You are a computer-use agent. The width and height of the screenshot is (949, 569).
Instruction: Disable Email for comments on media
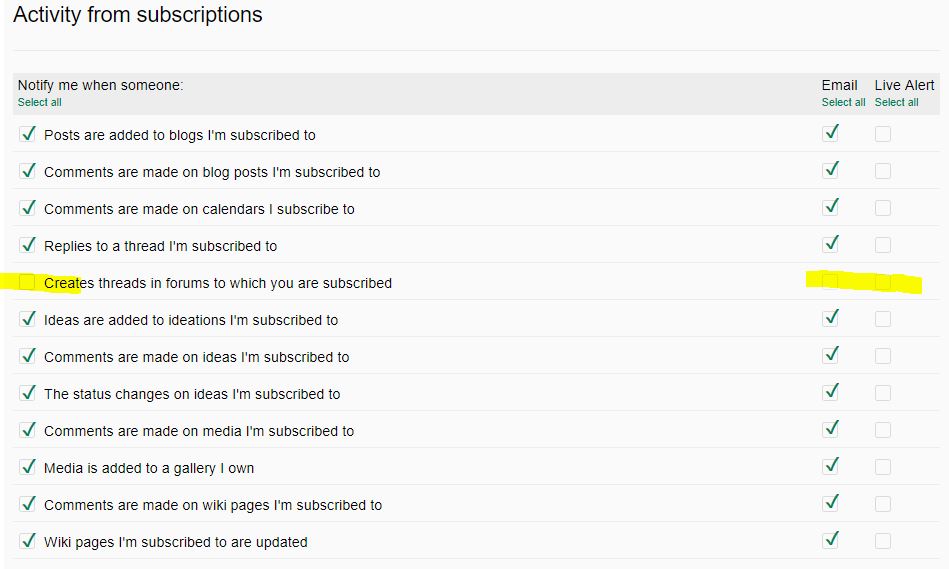[x=830, y=430]
